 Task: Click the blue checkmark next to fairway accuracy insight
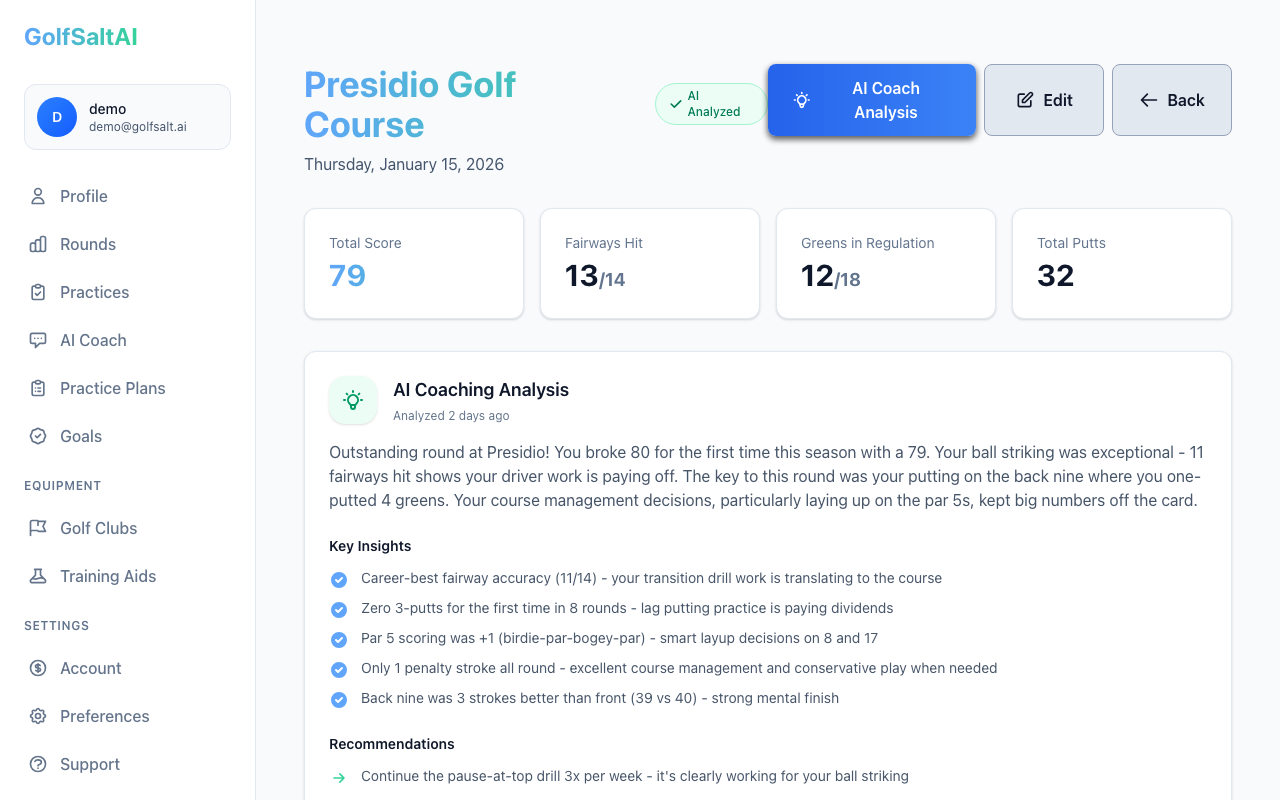point(339,579)
